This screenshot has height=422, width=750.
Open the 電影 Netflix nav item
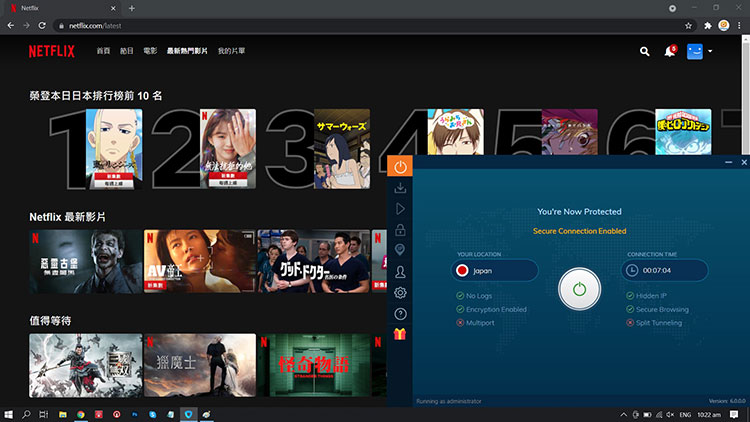(x=150, y=51)
